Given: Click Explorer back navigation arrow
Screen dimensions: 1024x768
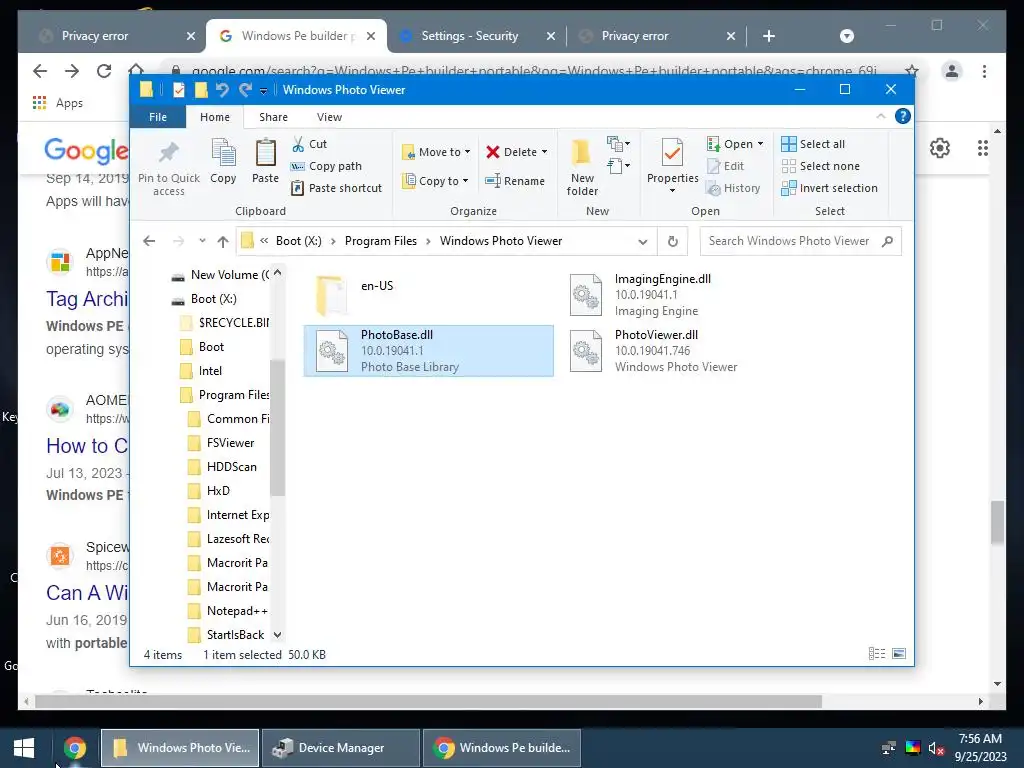Looking at the screenshot, I should coord(149,241).
